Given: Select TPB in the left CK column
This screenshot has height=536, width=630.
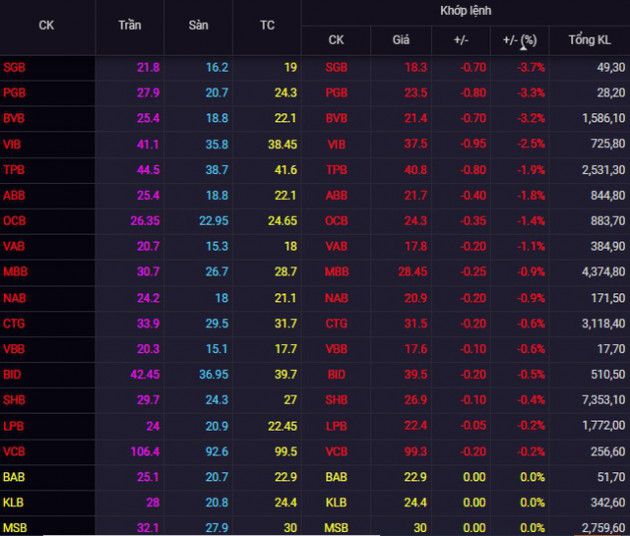Looking at the screenshot, I should coord(14,170).
